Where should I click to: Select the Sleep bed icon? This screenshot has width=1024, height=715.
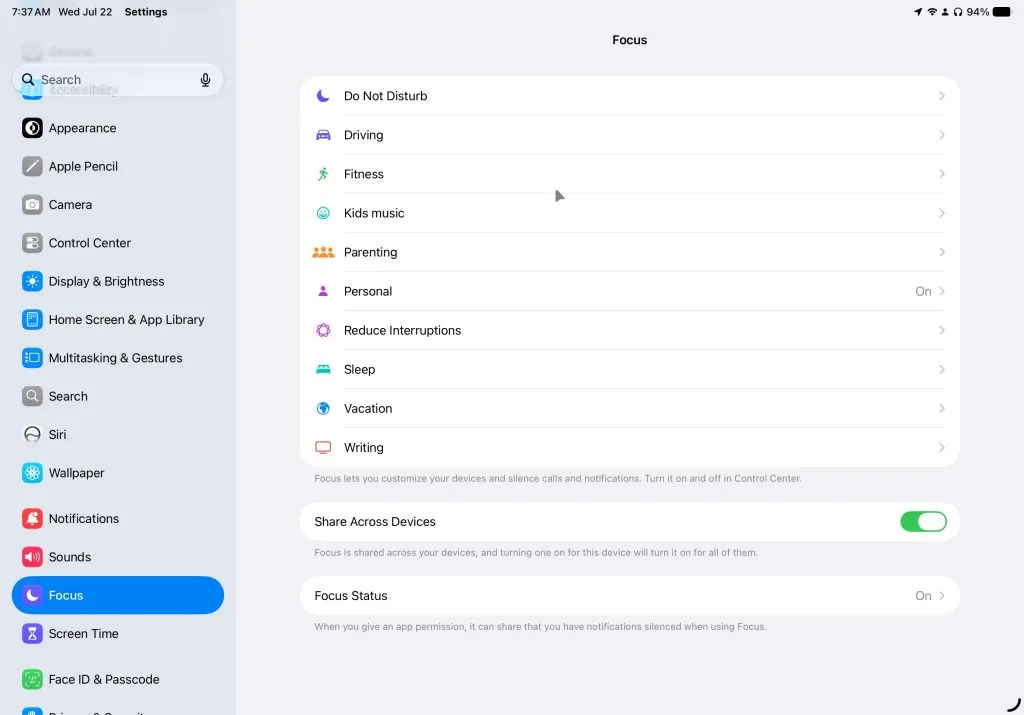(323, 370)
